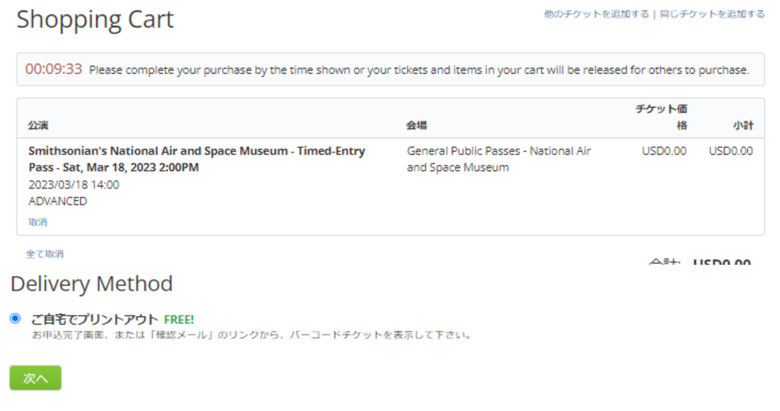This screenshot has height=411, width=780.
Task: Click the Delivery Method heading
Action: 92,283
